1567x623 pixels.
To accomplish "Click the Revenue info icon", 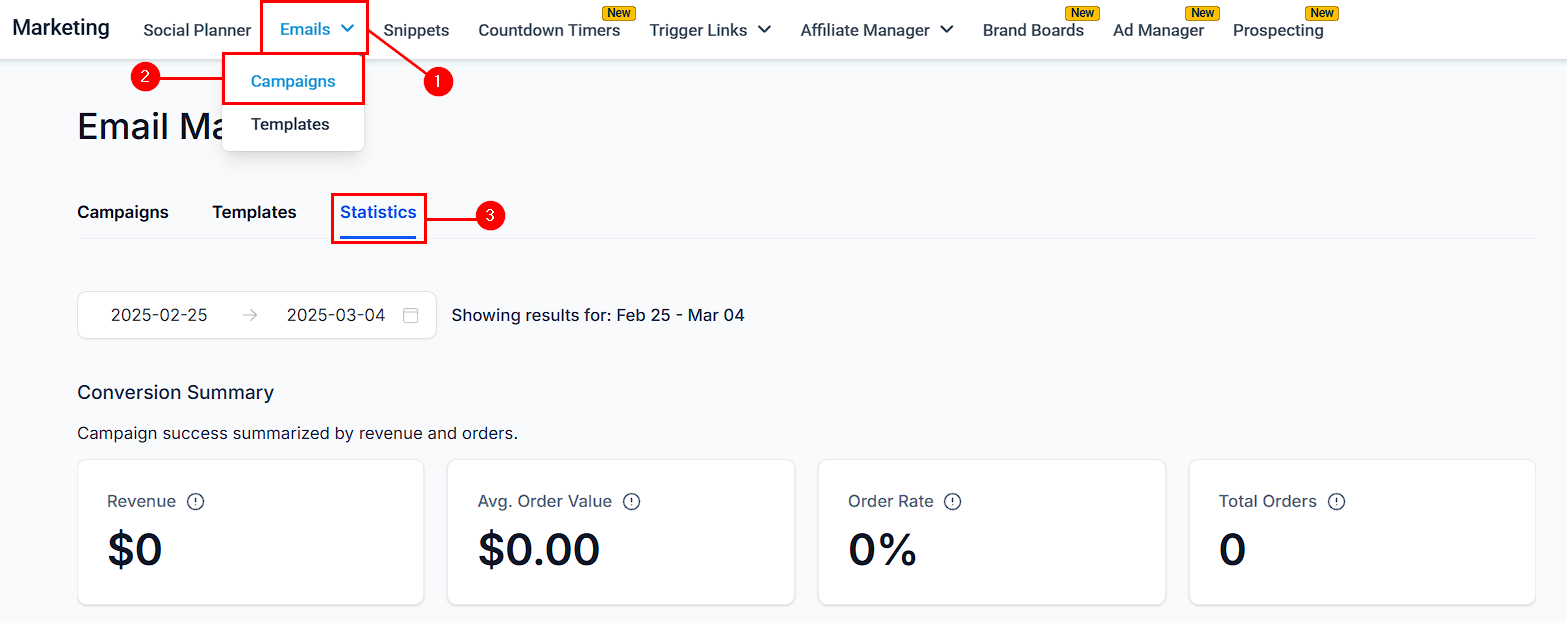I will [196, 502].
